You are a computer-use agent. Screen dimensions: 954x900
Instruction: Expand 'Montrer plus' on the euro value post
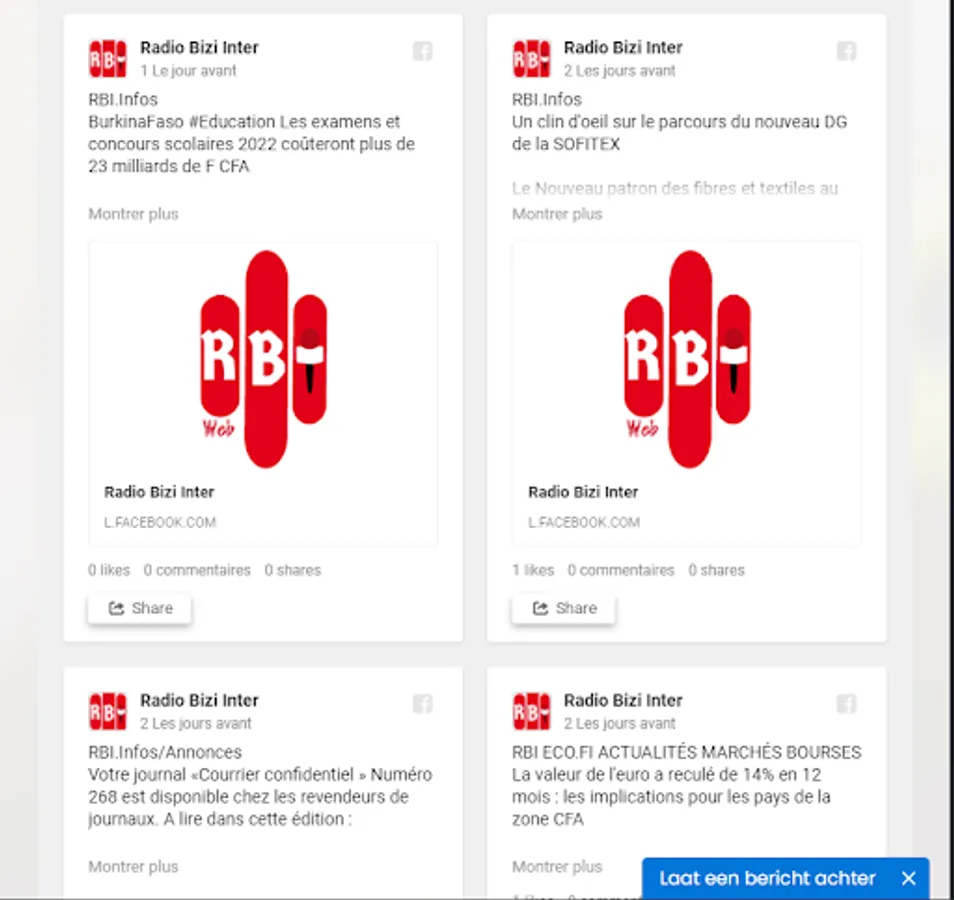pyautogui.click(x=557, y=867)
